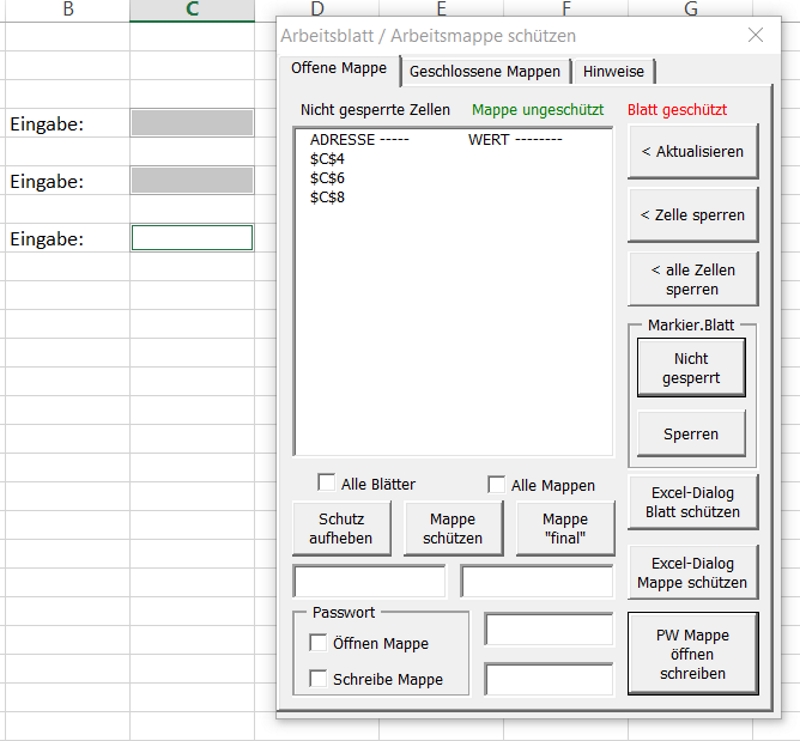The width and height of the screenshot is (800, 741).
Task: Click the Aktualisieren button
Action: pos(692,152)
